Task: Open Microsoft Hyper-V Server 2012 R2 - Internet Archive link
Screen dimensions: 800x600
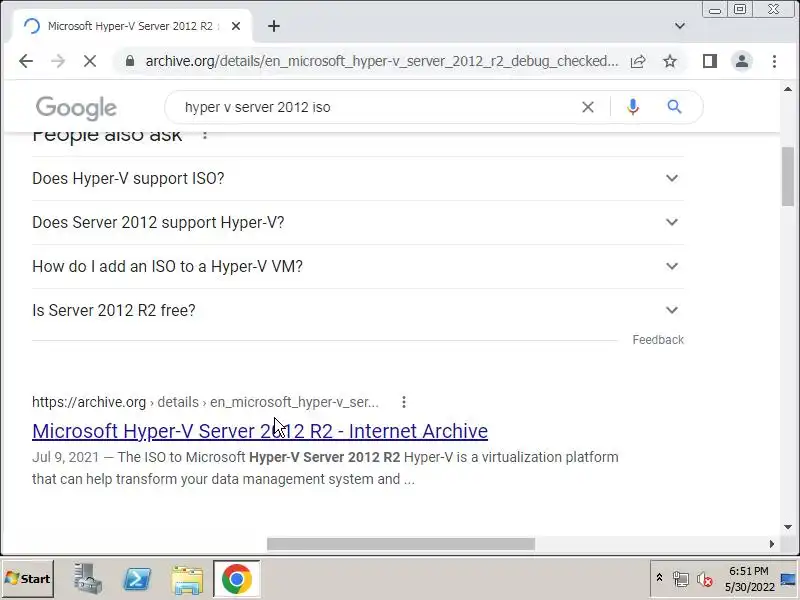Action: coord(260,431)
